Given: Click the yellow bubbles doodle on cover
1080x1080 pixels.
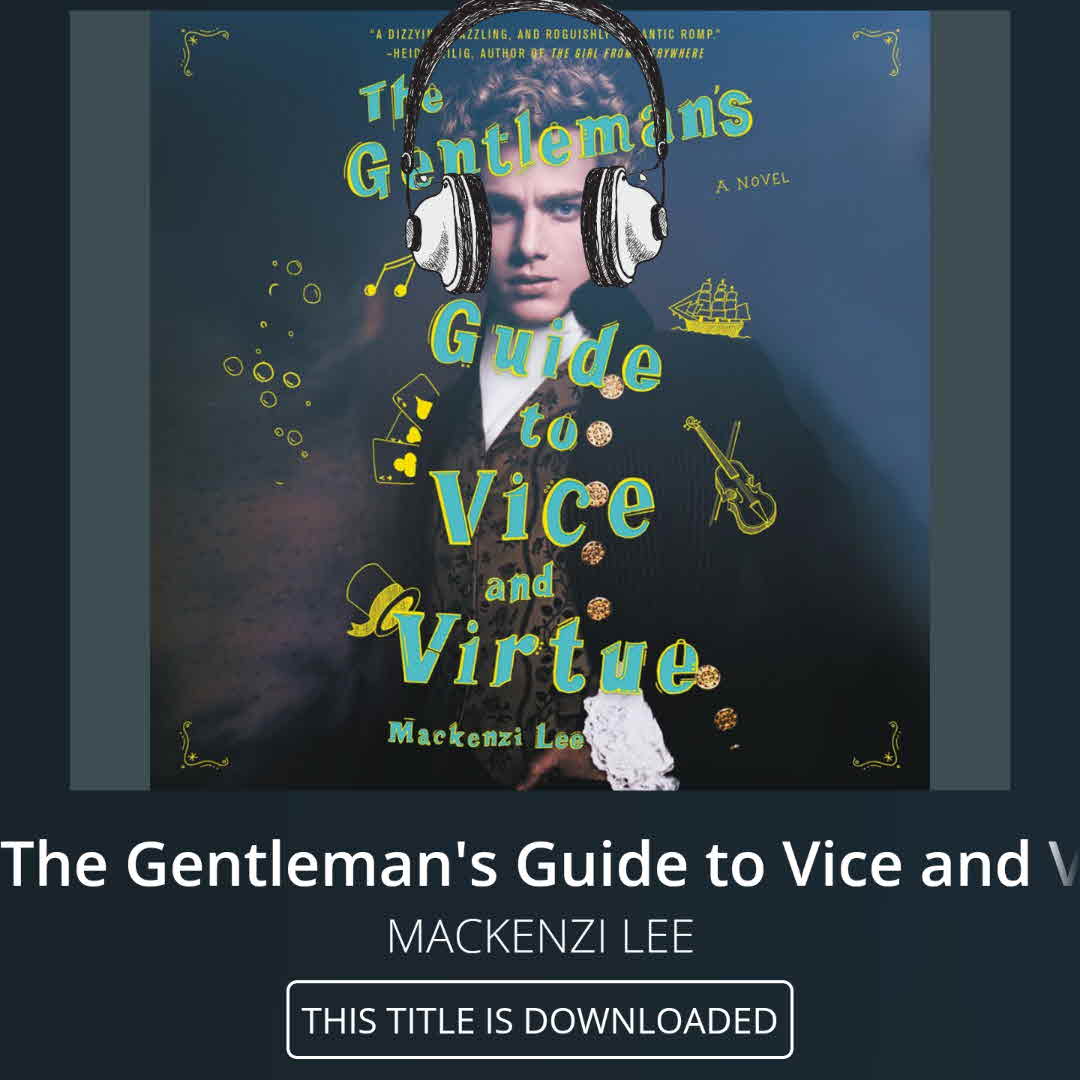Looking at the screenshot, I should (x=273, y=360).
